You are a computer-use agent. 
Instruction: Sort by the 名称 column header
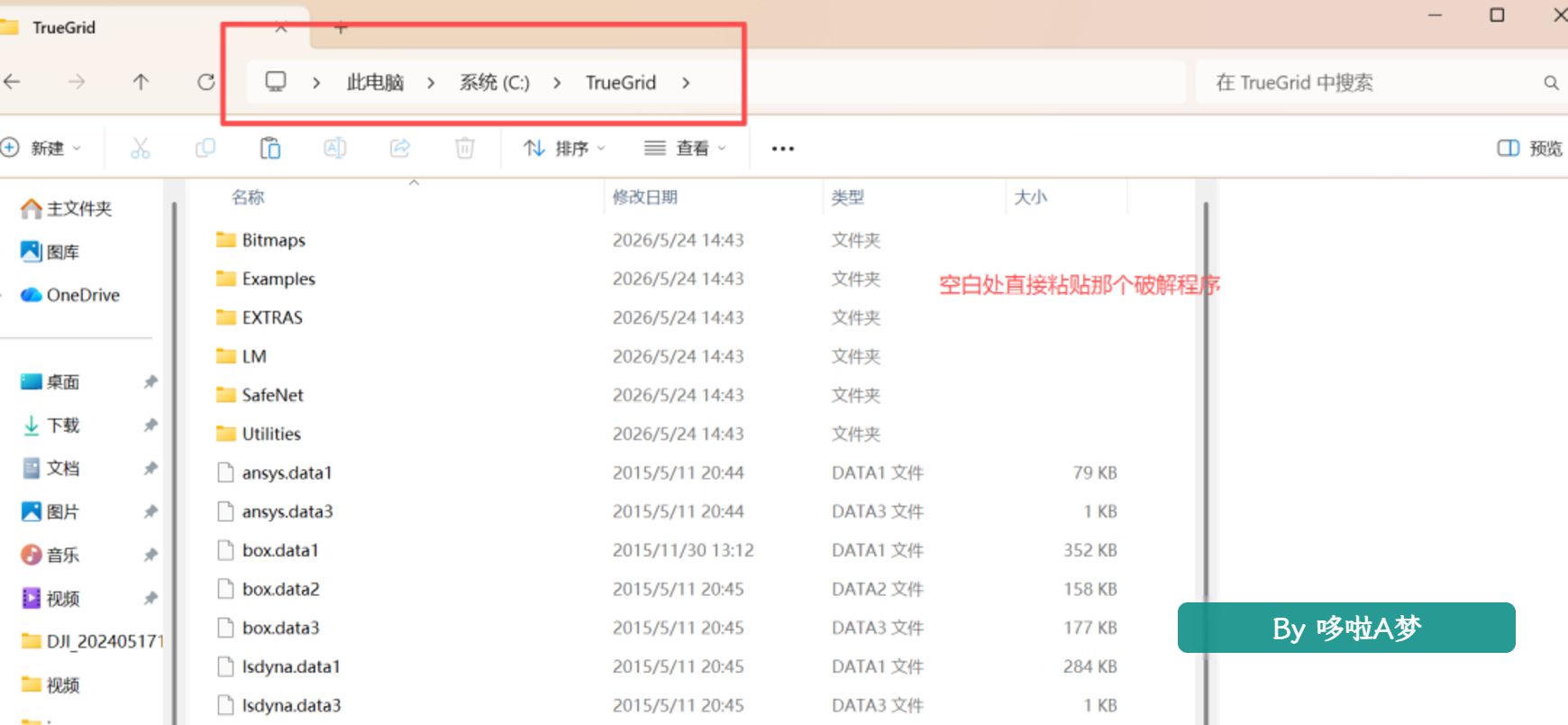248,197
